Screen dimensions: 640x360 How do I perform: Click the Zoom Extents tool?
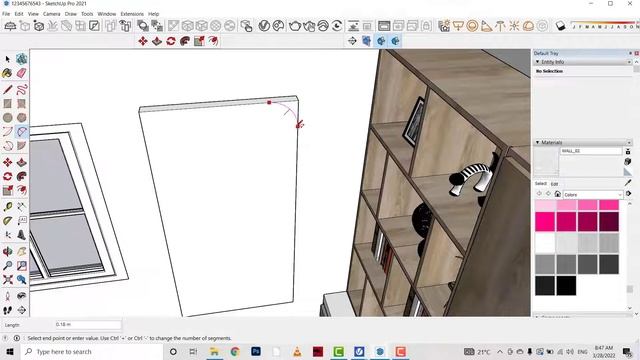pos(7,280)
